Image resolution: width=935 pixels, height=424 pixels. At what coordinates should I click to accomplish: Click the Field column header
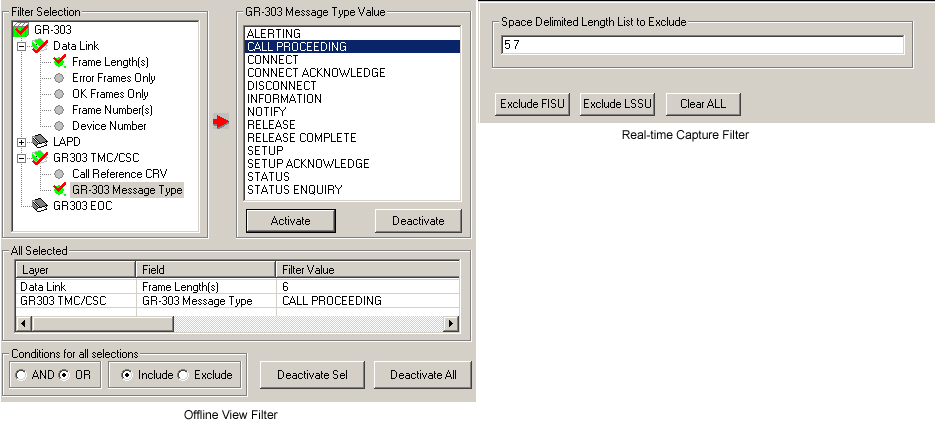(205, 270)
